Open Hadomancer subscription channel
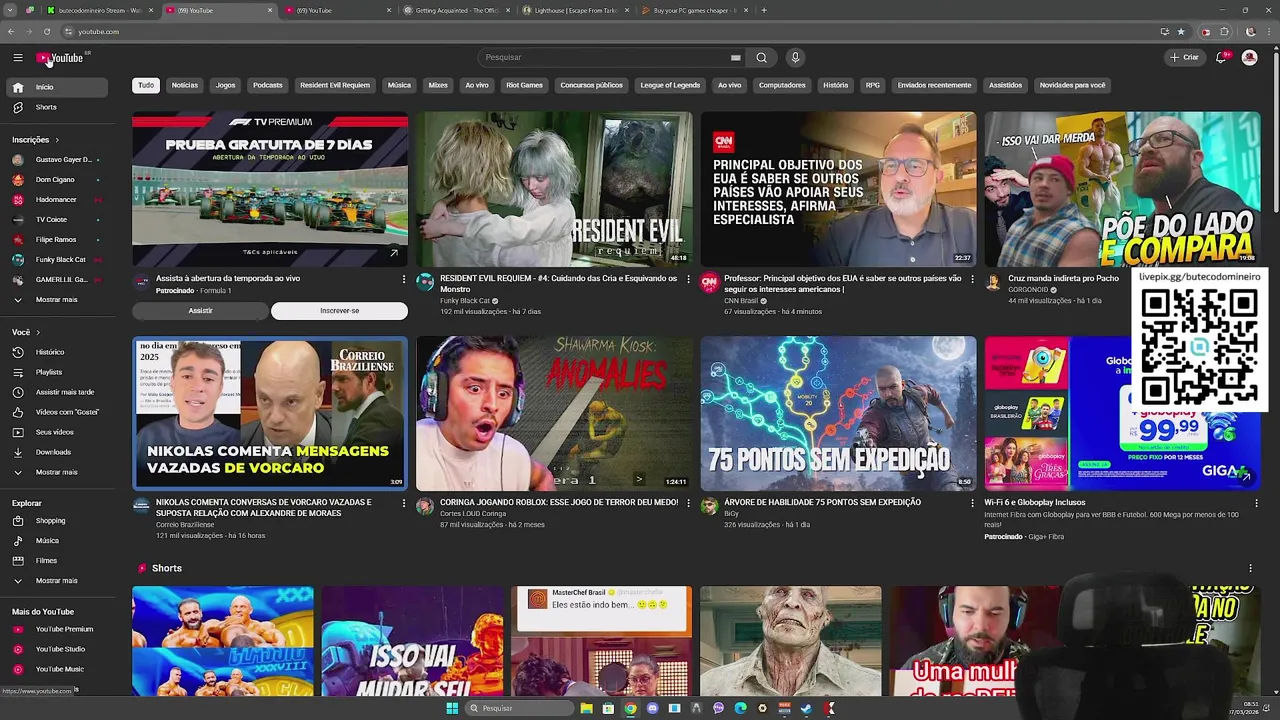The width and height of the screenshot is (1280, 720). point(56,200)
